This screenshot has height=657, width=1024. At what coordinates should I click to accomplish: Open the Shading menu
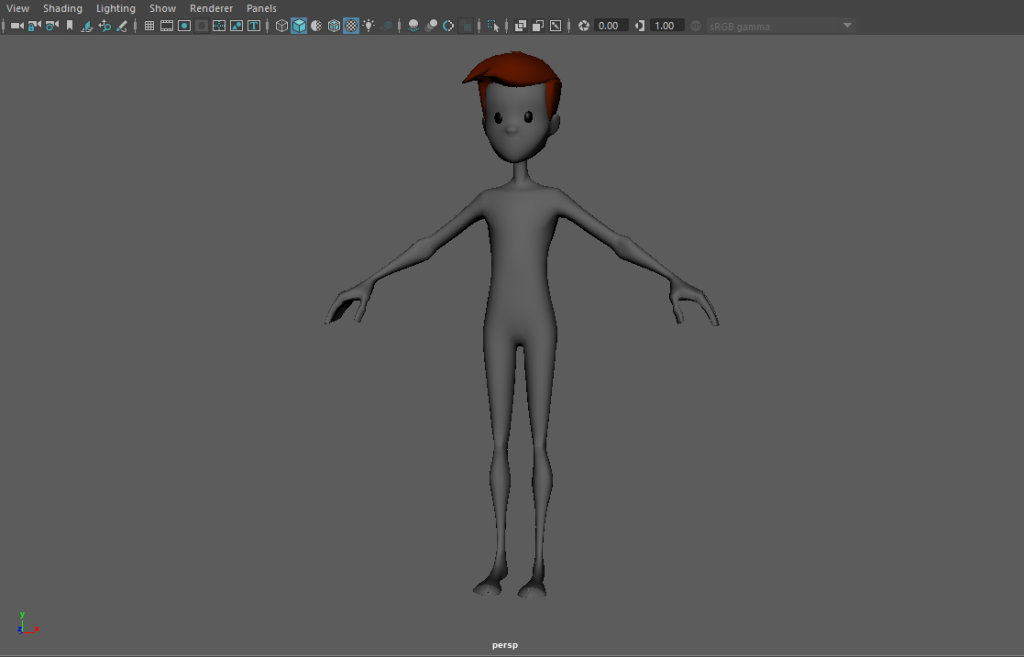click(x=62, y=8)
